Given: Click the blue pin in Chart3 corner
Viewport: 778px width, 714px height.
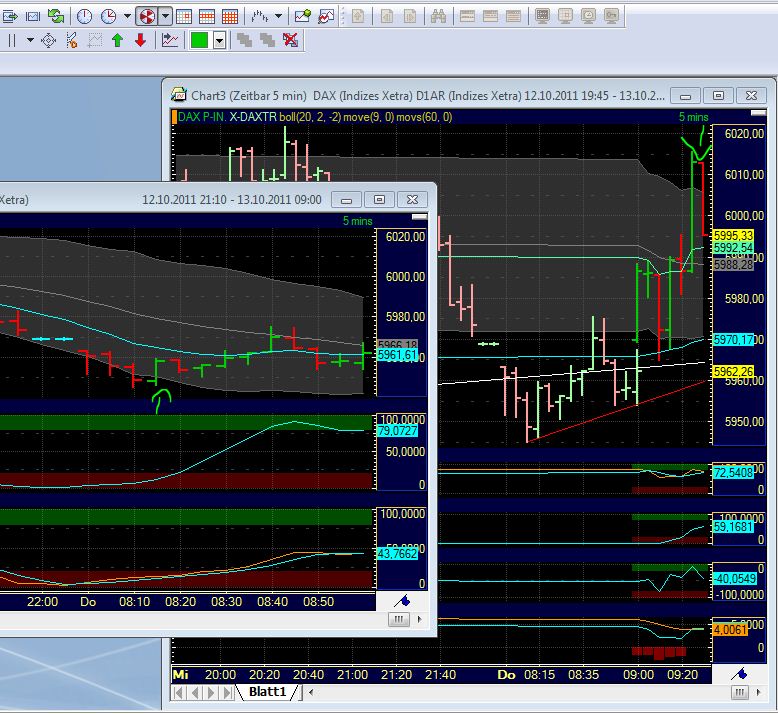Looking at the screenshot, I should (741, 675).
